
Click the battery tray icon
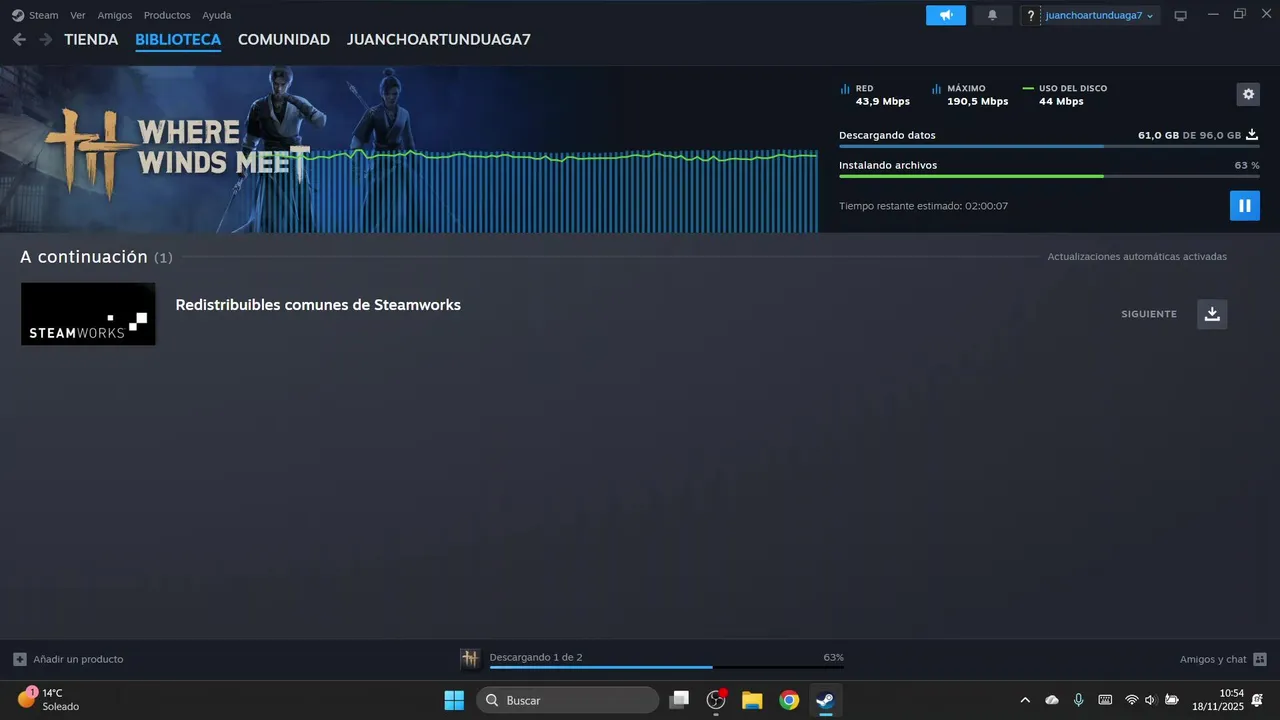[1172, 700]
